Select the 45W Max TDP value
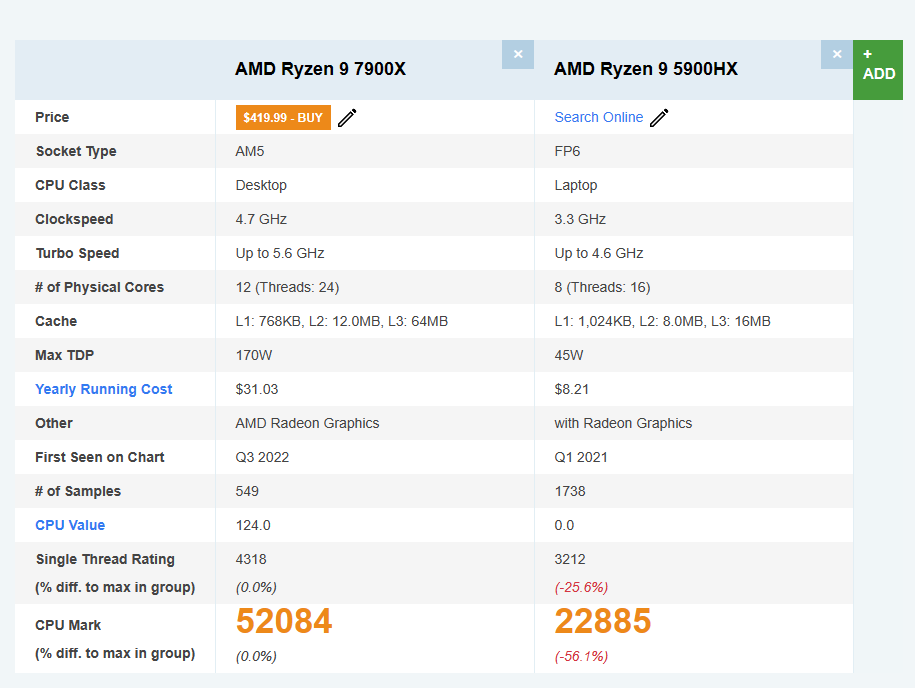The height and width of the screenshot is (688, 915). [569, 355]
